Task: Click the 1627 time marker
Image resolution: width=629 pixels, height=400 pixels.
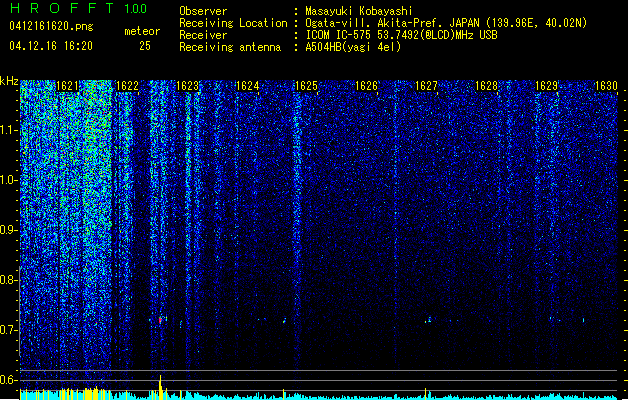Action: (426, 86)
